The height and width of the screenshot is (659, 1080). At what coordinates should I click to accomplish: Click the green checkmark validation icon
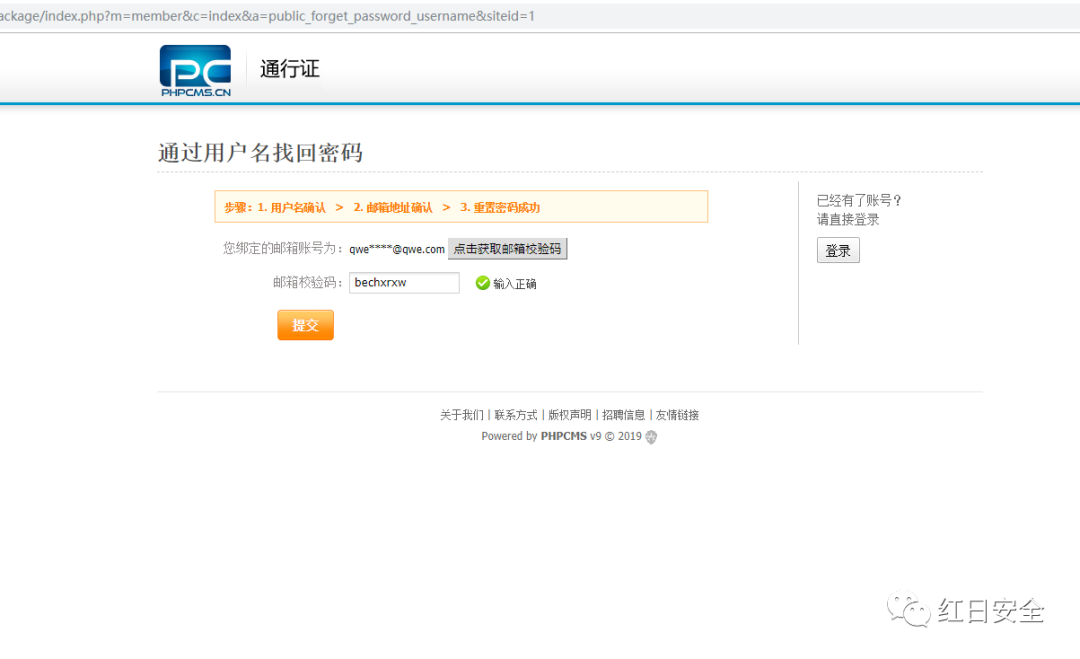[x=483, y=283]
